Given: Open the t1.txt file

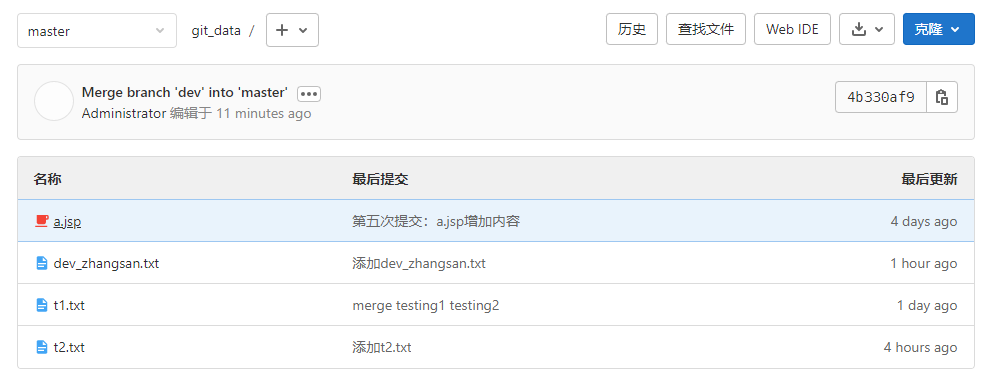Looking at the screenshot, I should 69,305.
